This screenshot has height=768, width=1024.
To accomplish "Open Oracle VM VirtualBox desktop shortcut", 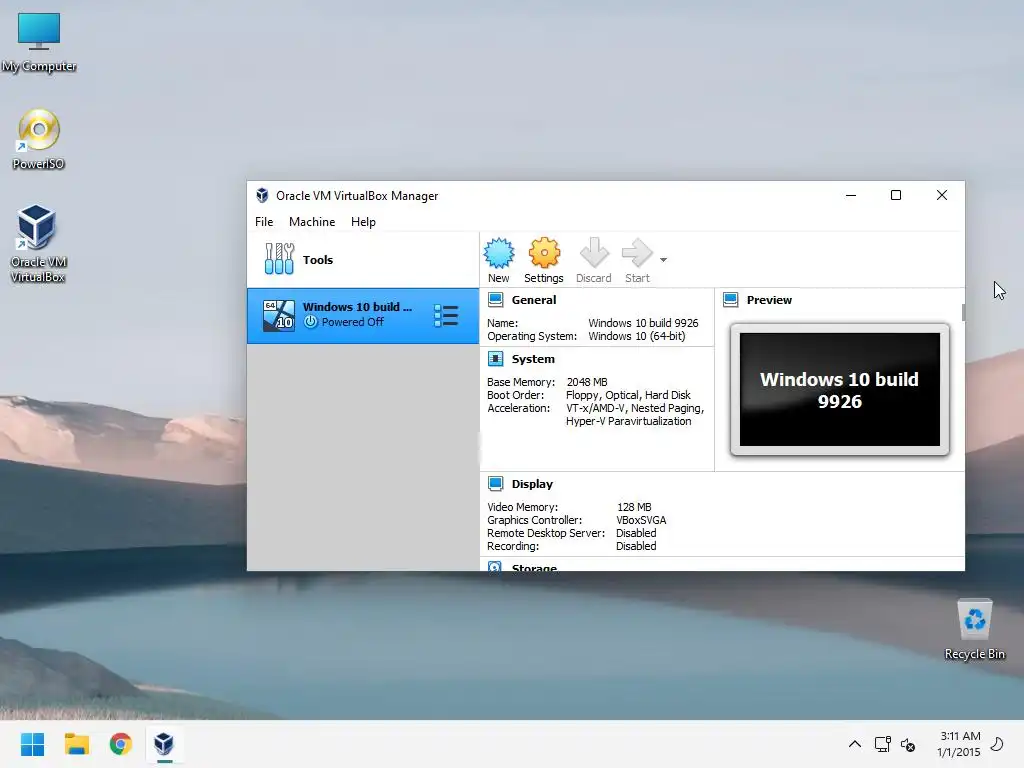I will pyautogui.click(x=38, y=244).
